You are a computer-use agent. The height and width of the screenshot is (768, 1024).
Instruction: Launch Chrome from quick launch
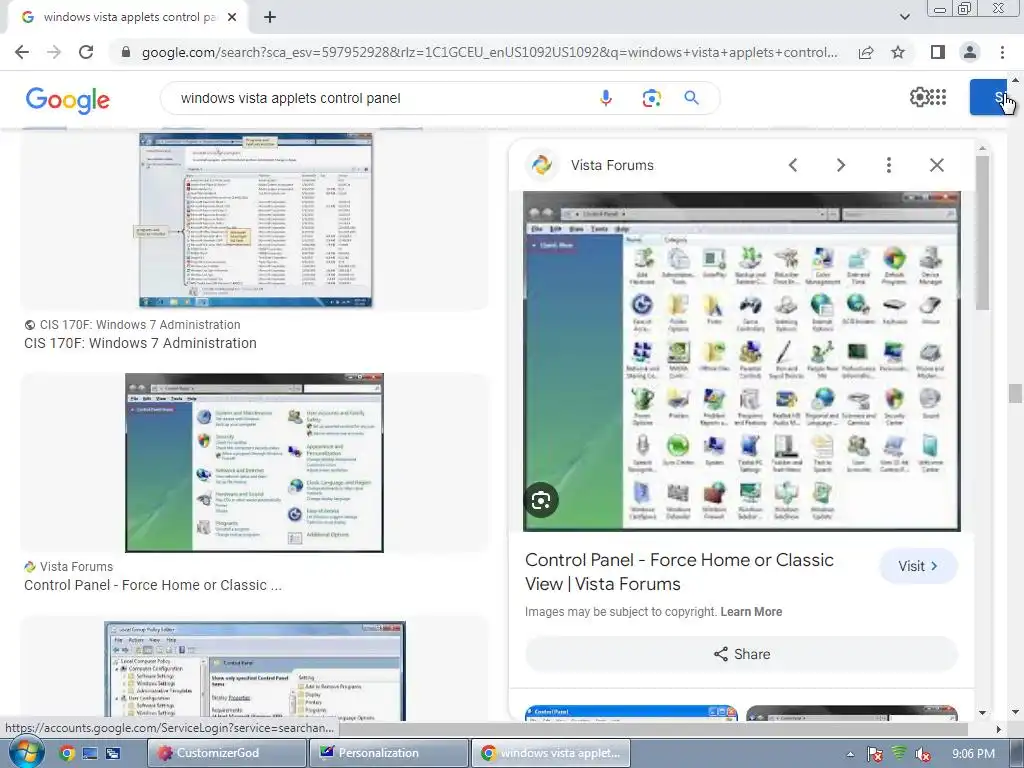click(x=67, y=753)
